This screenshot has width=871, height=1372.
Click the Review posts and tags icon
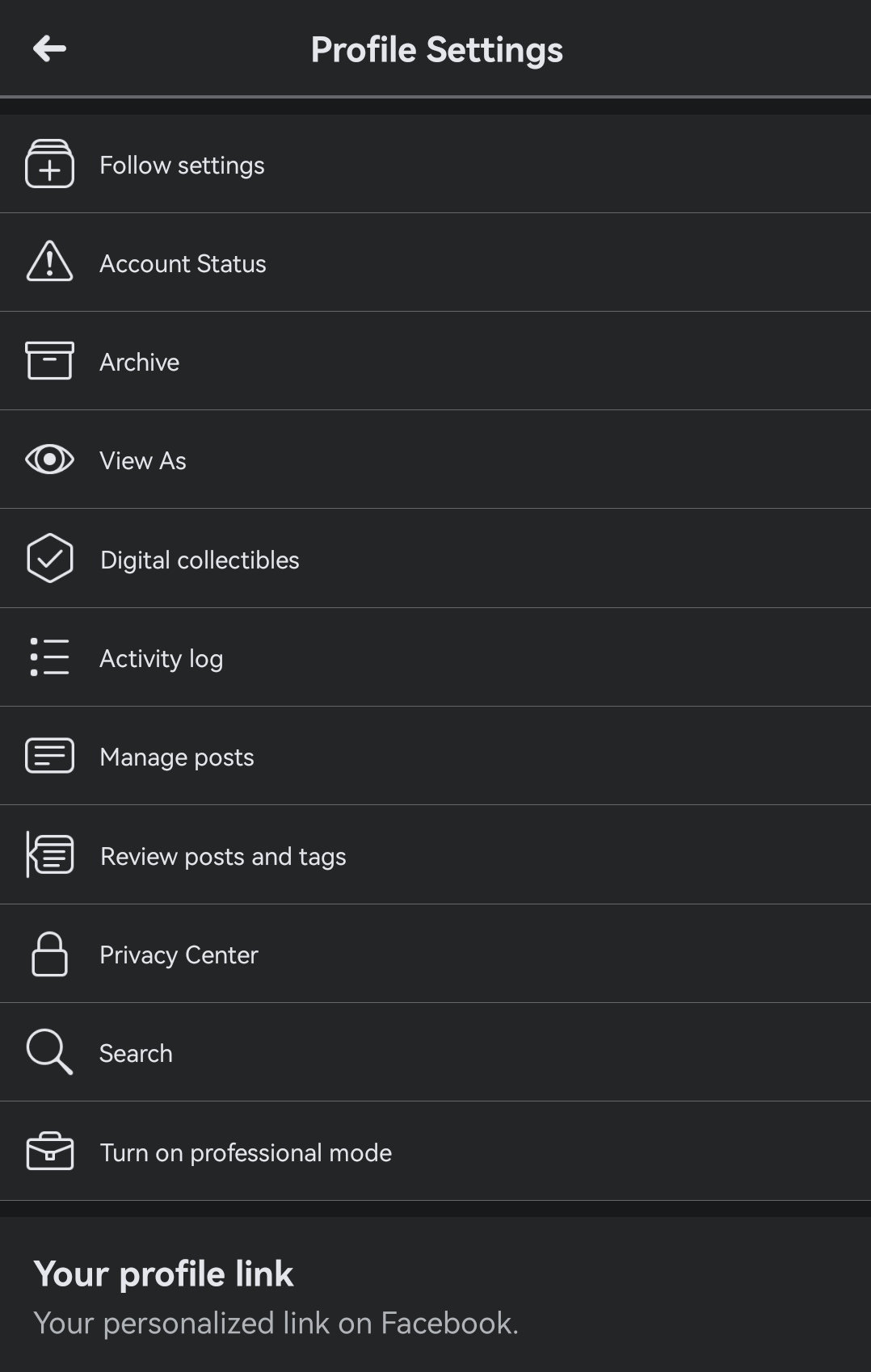49,854
